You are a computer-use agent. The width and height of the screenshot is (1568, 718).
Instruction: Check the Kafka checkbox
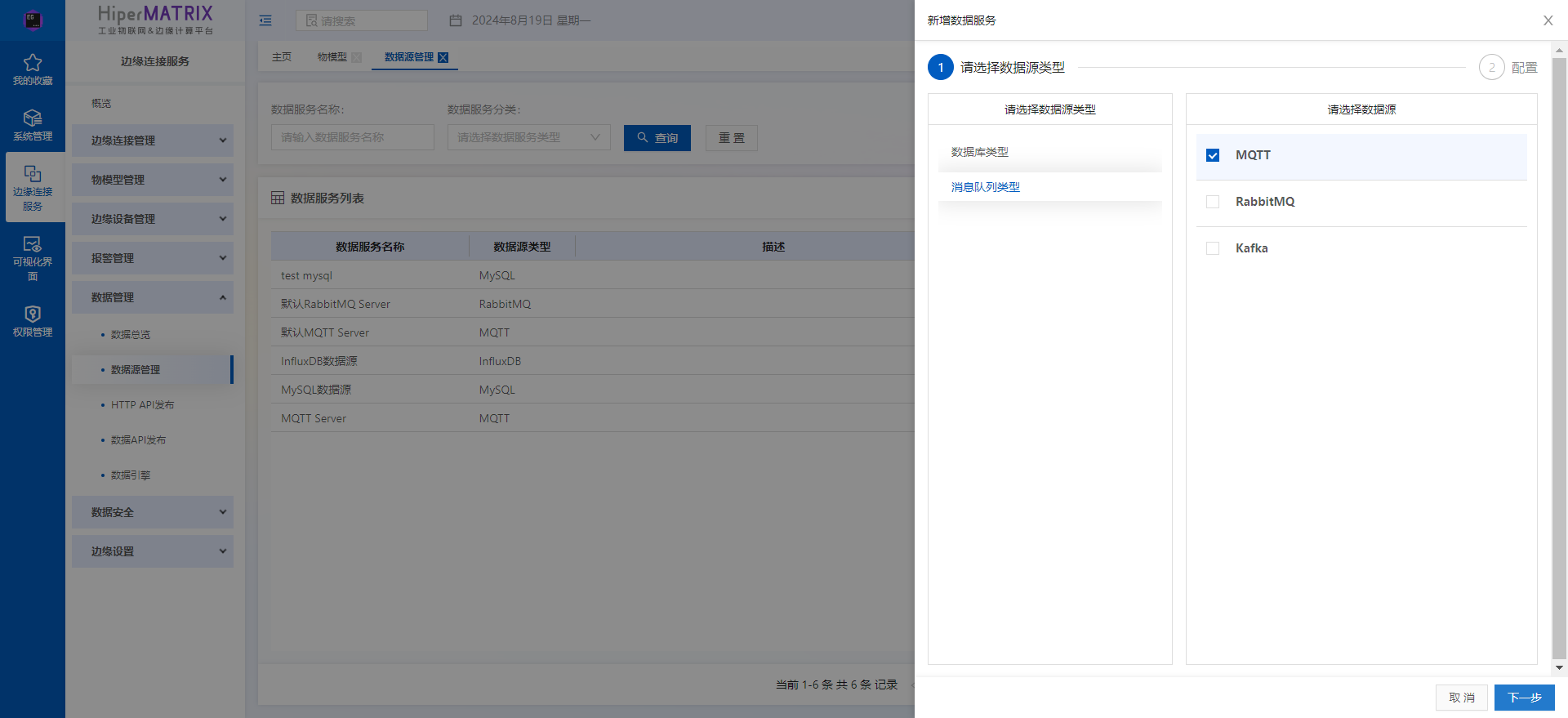[x=1213, y=248]
